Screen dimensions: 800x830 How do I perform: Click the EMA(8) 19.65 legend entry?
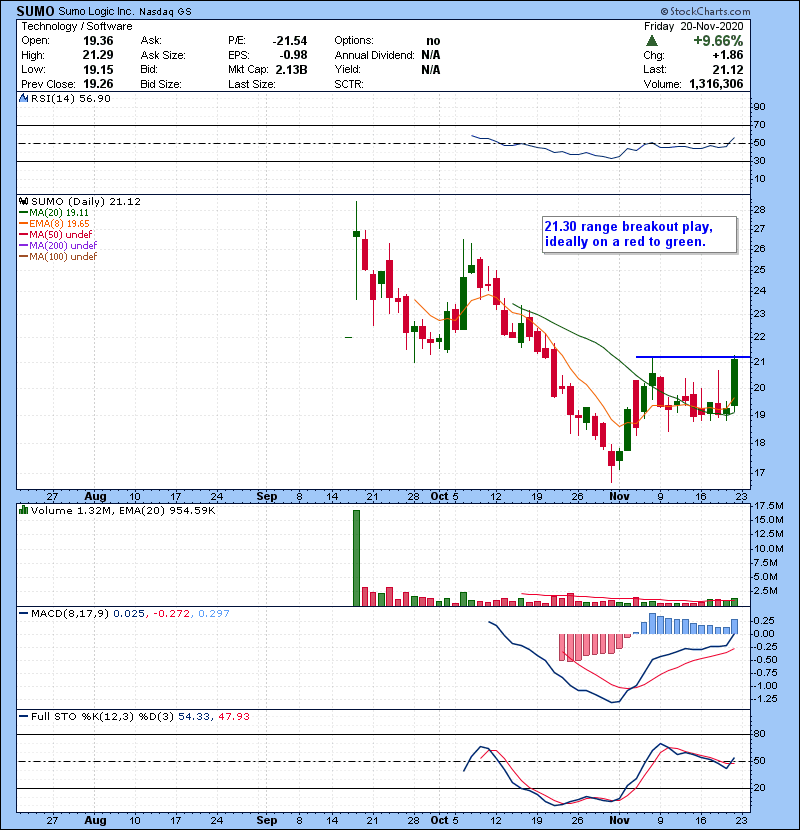pyautogui.click(x=55, y=224)
